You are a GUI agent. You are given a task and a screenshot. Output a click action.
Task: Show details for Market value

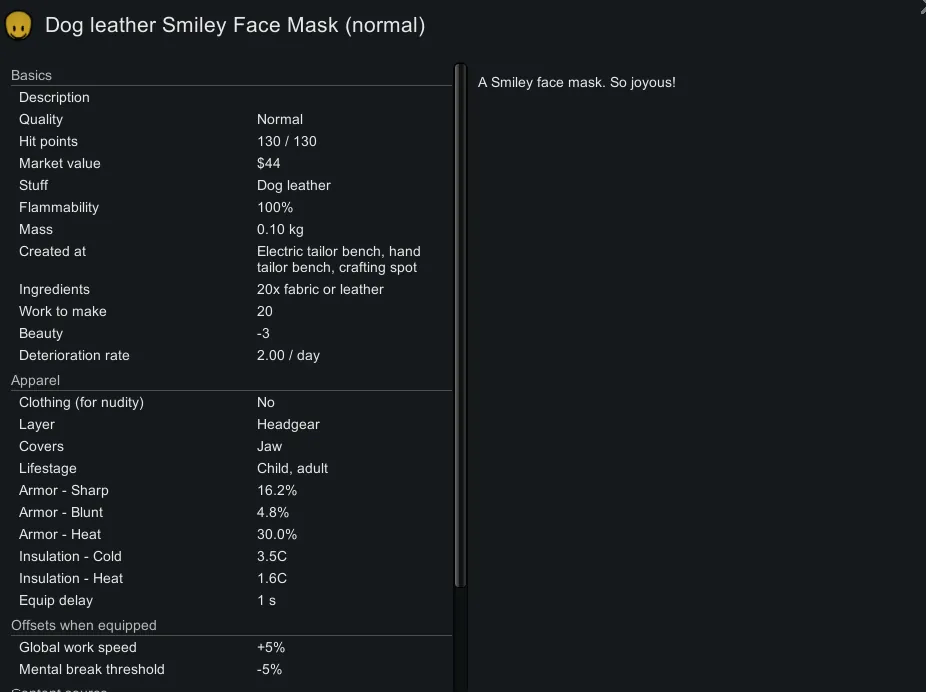pyautogui.click(x=232, y=163)
